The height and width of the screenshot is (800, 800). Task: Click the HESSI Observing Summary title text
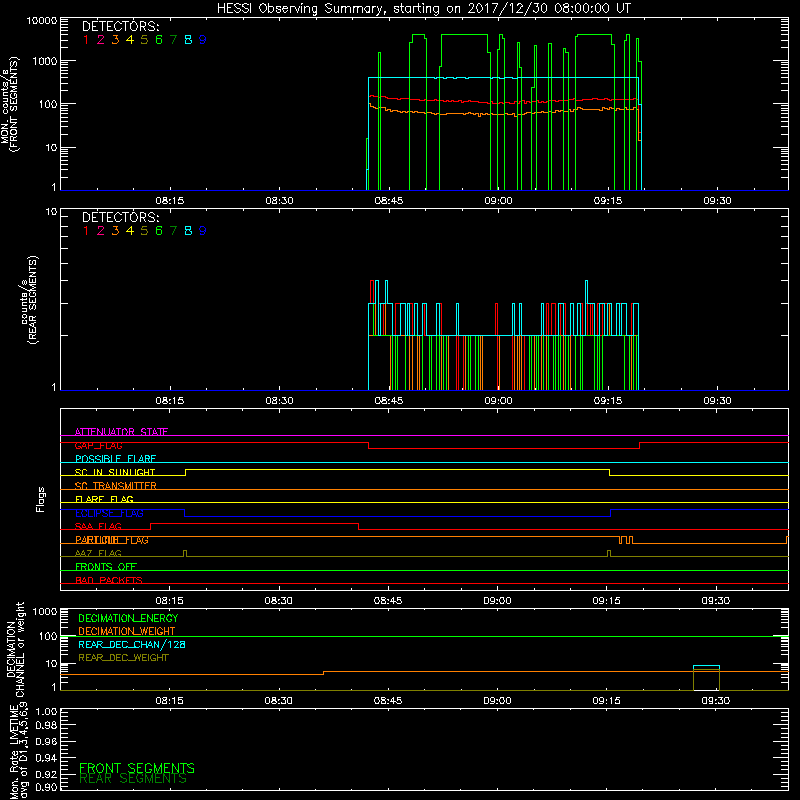tap(423, 9)
